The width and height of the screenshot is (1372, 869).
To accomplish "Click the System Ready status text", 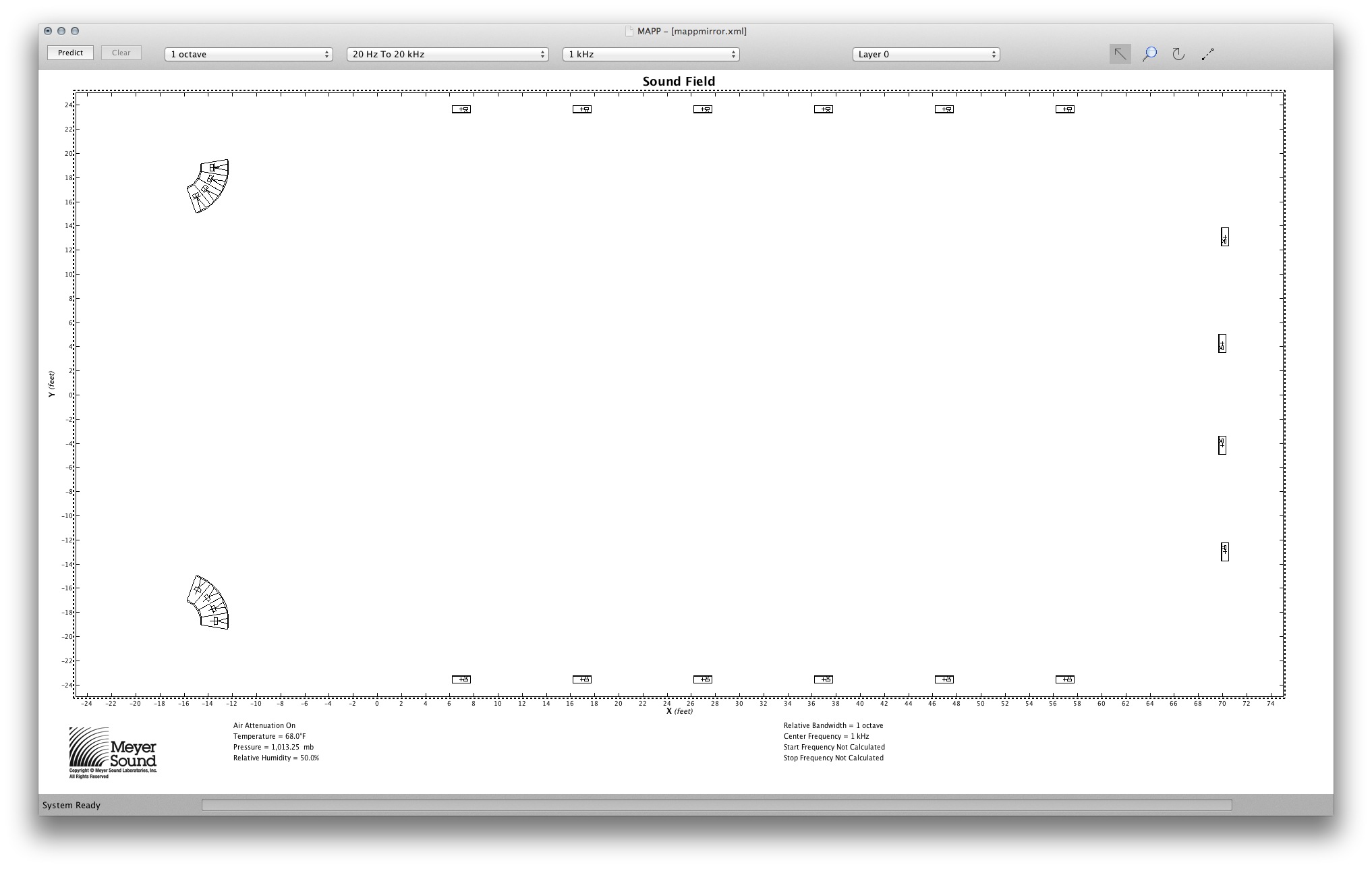I will point(72,805).
